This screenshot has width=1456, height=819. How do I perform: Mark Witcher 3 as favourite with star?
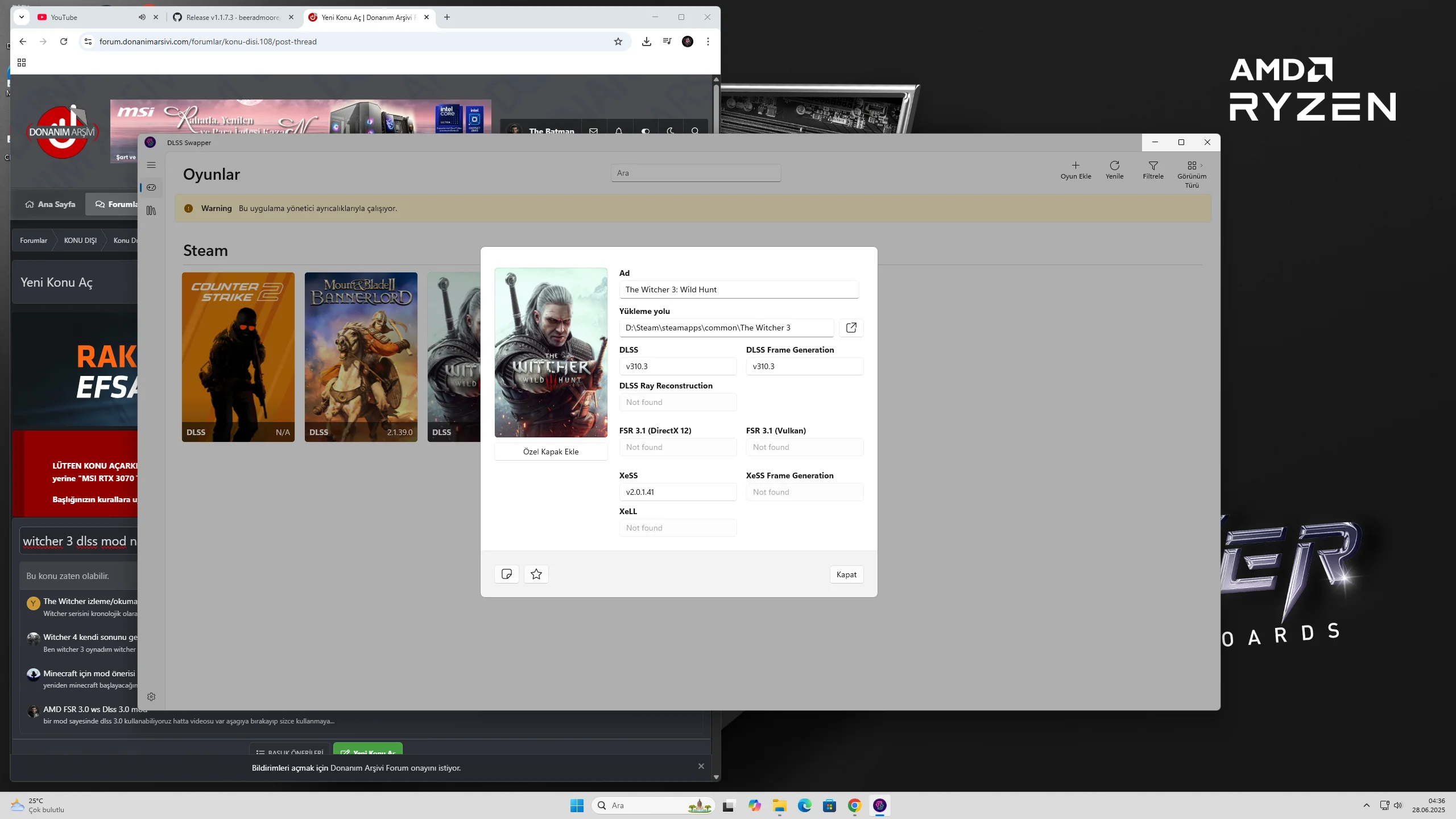(x=536, y=574)
